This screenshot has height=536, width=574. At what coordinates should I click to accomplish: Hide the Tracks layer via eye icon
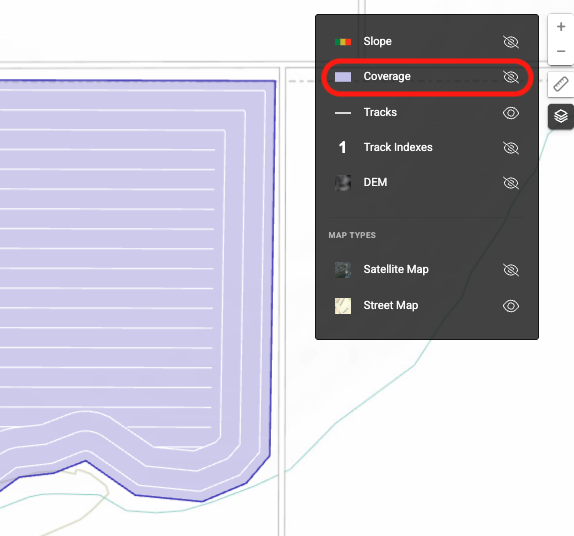pos(511,113)
